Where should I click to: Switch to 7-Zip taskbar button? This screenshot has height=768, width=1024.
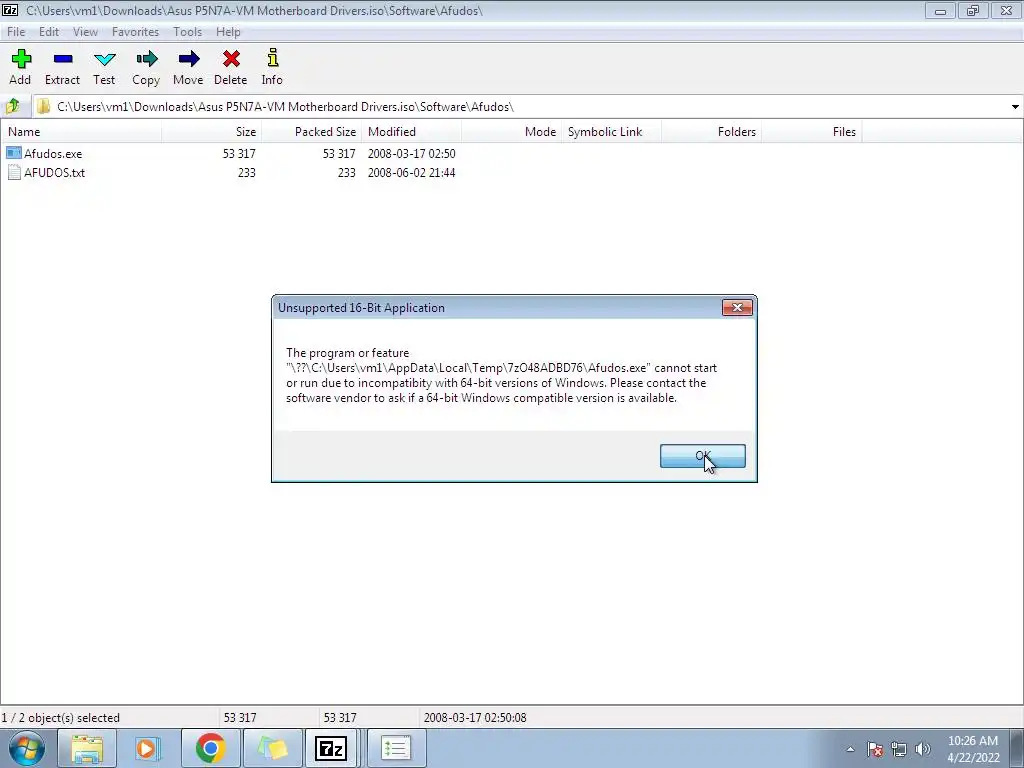pos(331,748)
